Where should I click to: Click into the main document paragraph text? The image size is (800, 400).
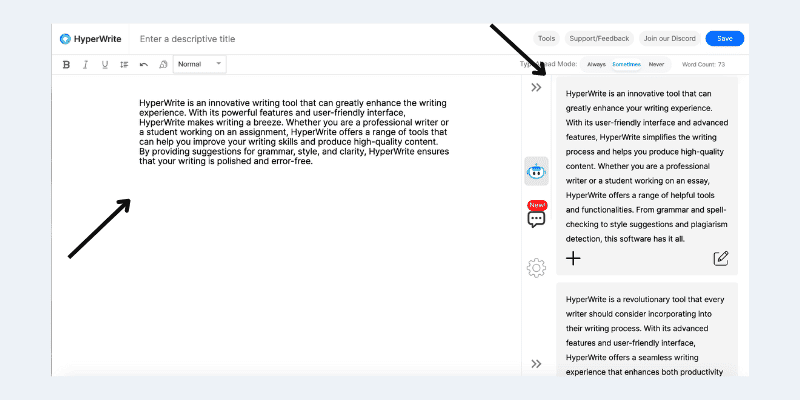click(x=294, y=132)
